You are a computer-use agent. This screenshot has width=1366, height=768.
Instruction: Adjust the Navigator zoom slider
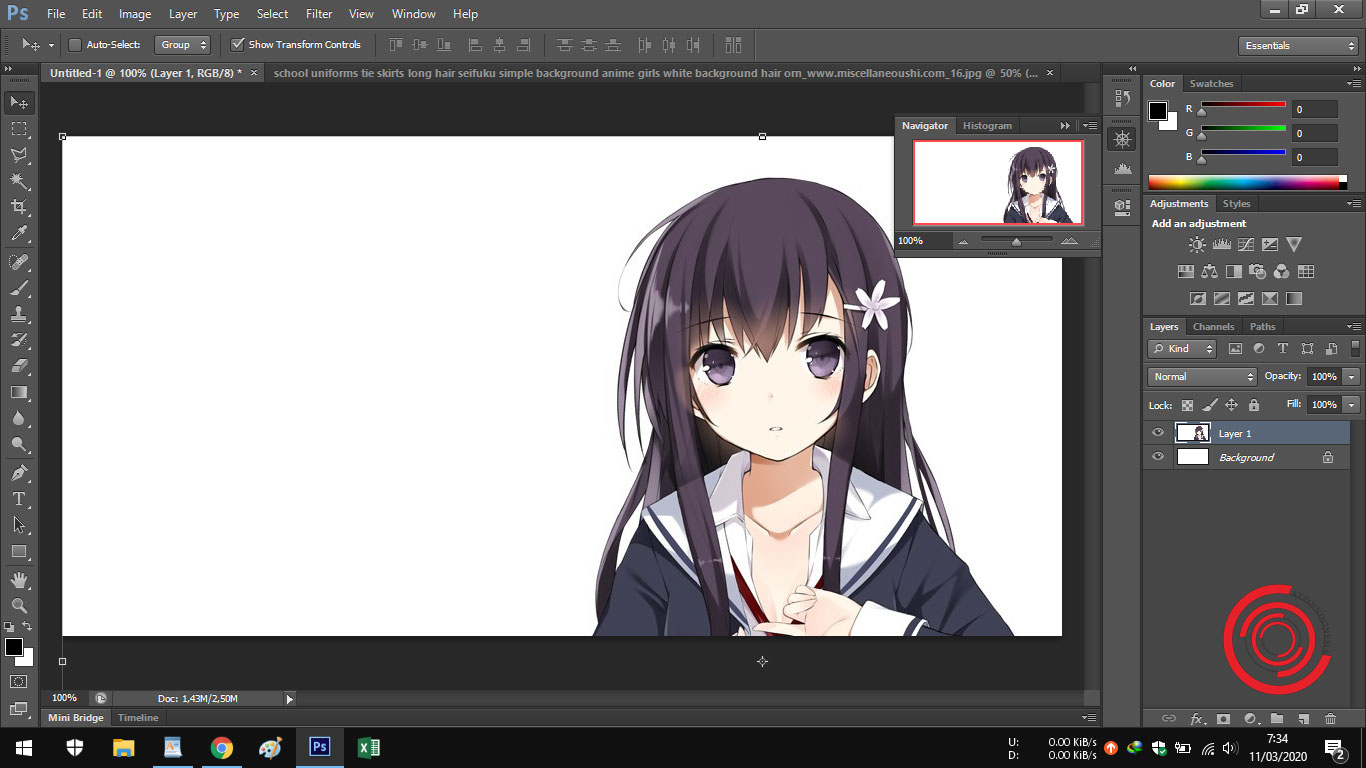1016,241
